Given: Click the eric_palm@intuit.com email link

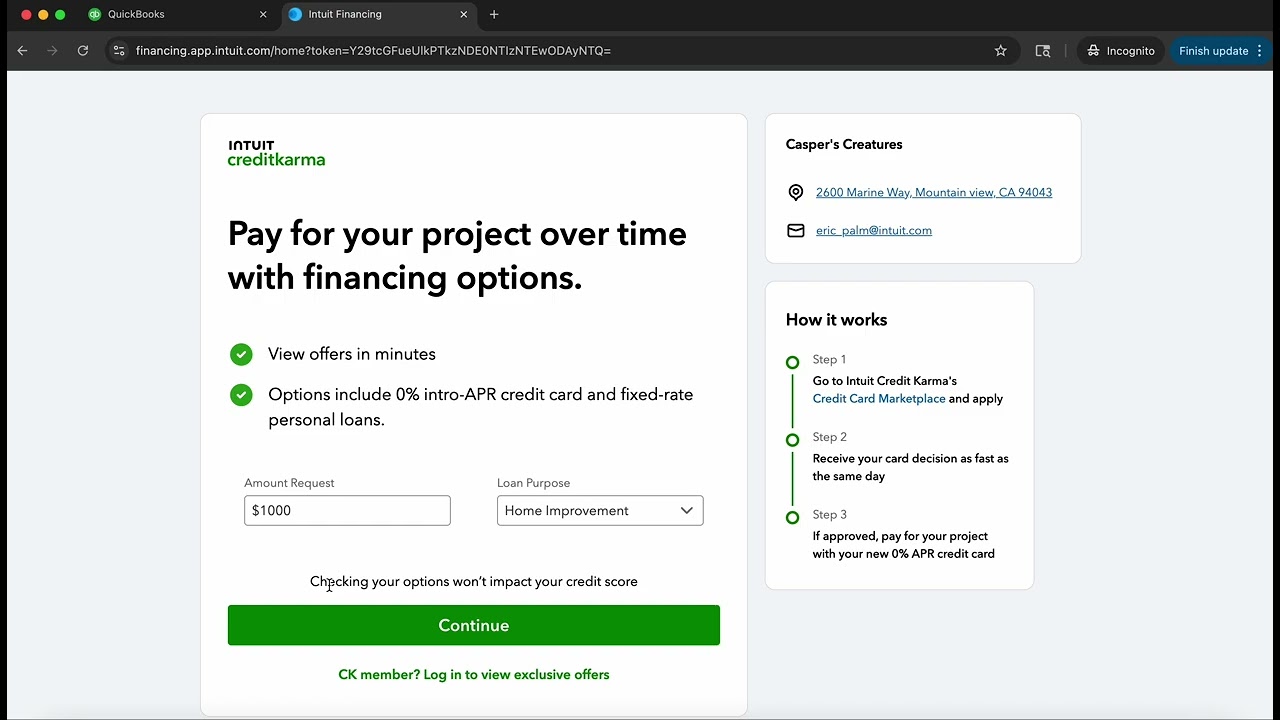Looking at the screenshot, I should [874, 231].
